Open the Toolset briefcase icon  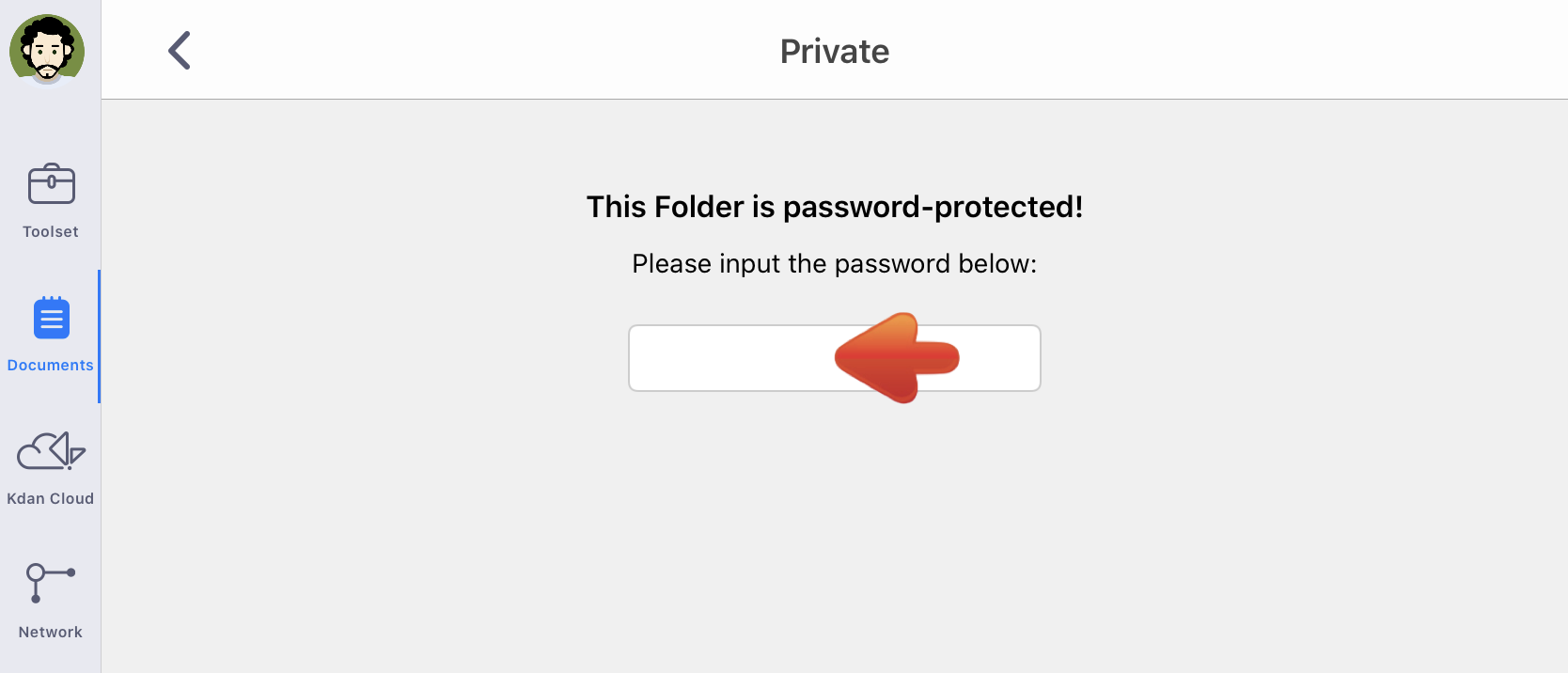coord(51,184)
